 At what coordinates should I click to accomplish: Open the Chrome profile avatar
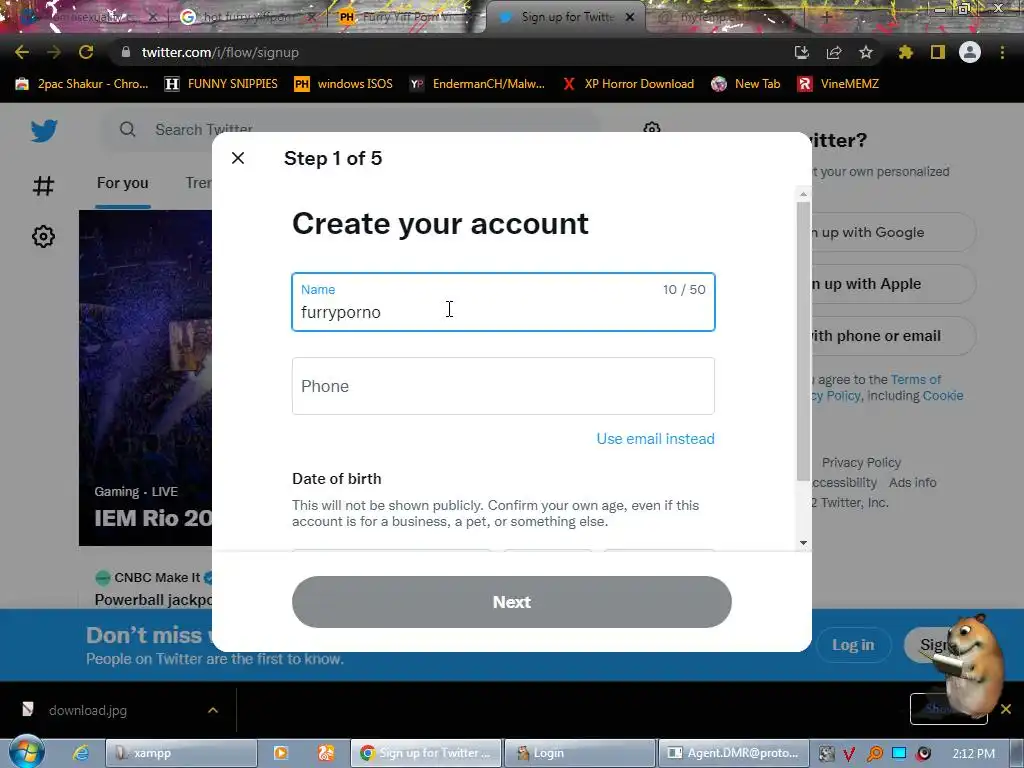click(970, 52)
